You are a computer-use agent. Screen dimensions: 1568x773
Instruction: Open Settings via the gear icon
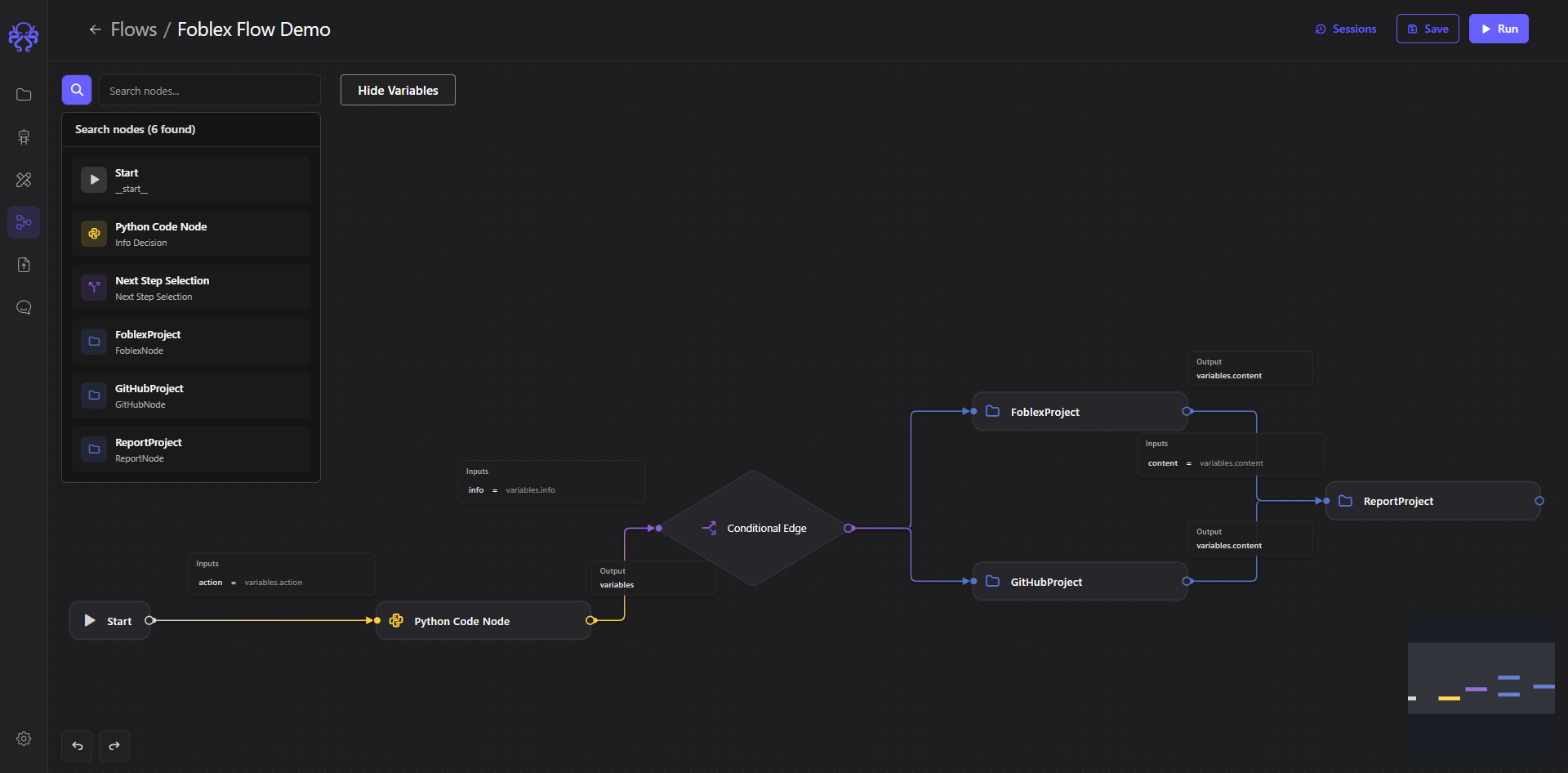24,738
